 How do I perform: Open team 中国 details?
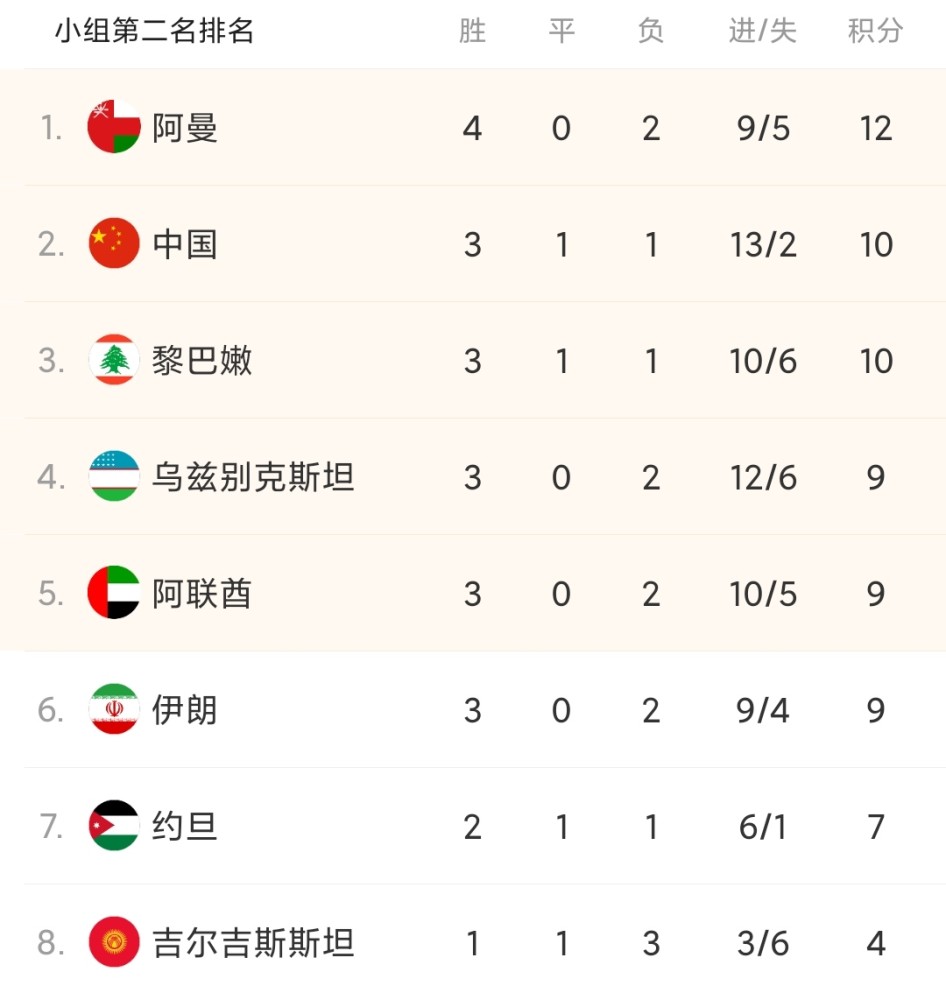(x=184, y=244)
